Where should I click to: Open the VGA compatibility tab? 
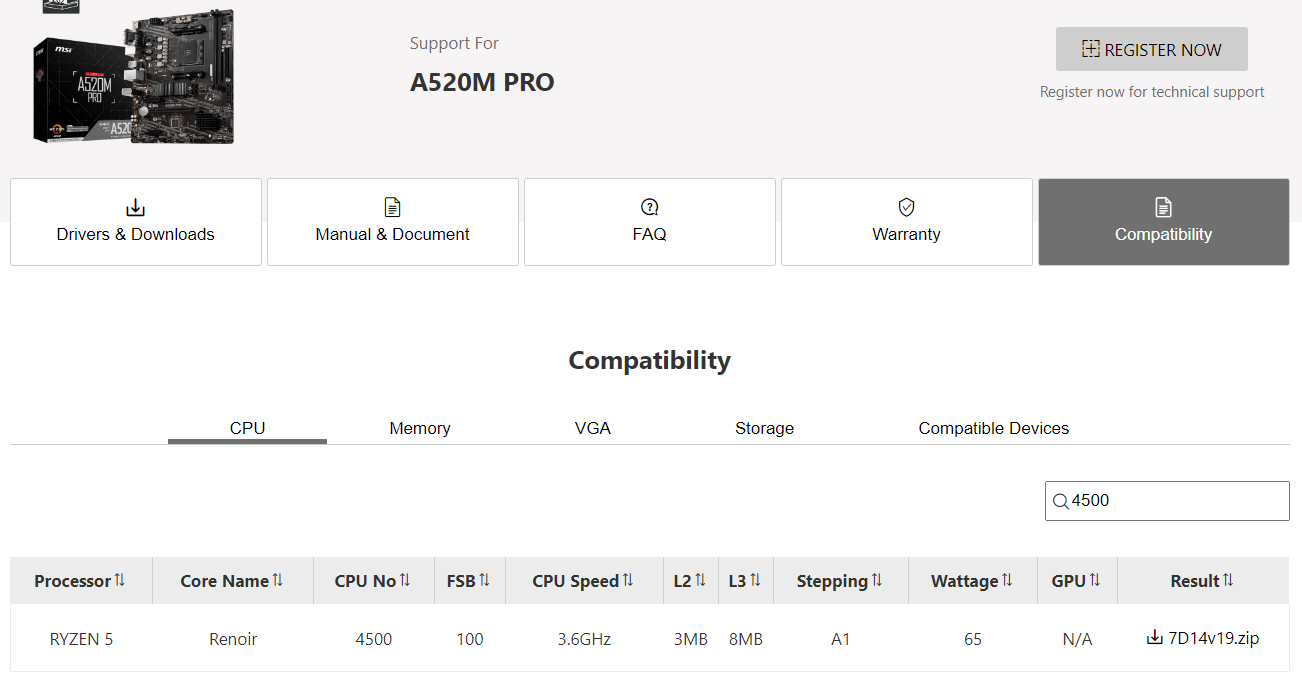[592, 428]
